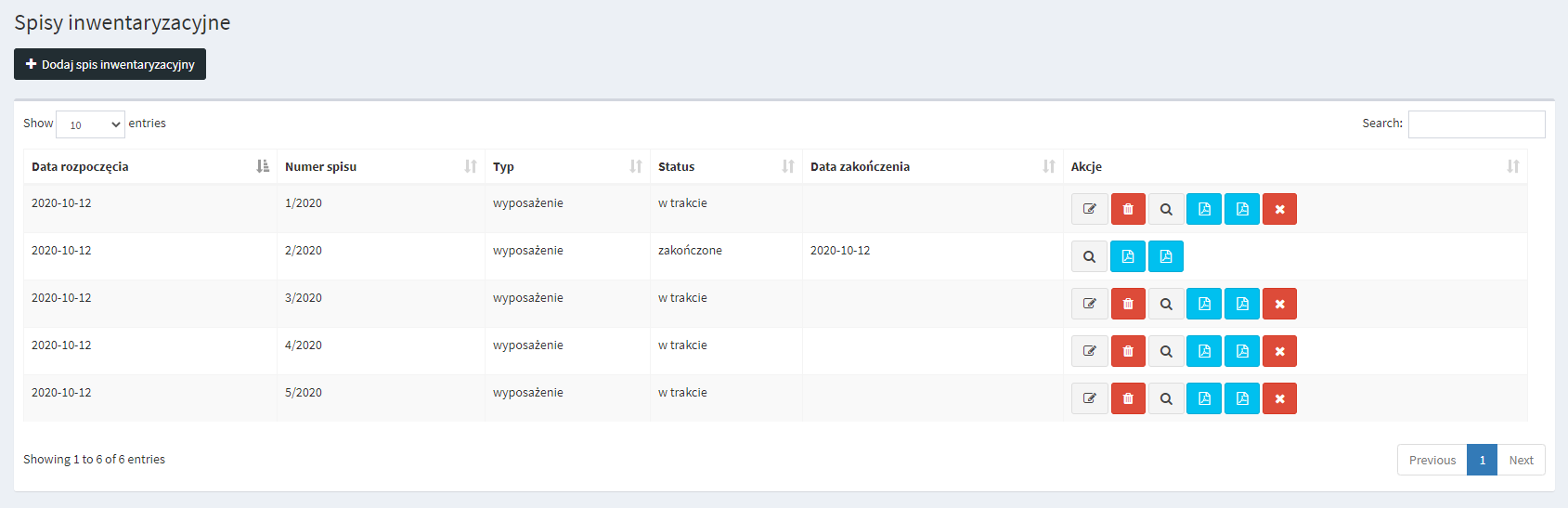Click edit icon for inventory 1/2020
The image size is (1568, 508).
(x=1089, y=209)
